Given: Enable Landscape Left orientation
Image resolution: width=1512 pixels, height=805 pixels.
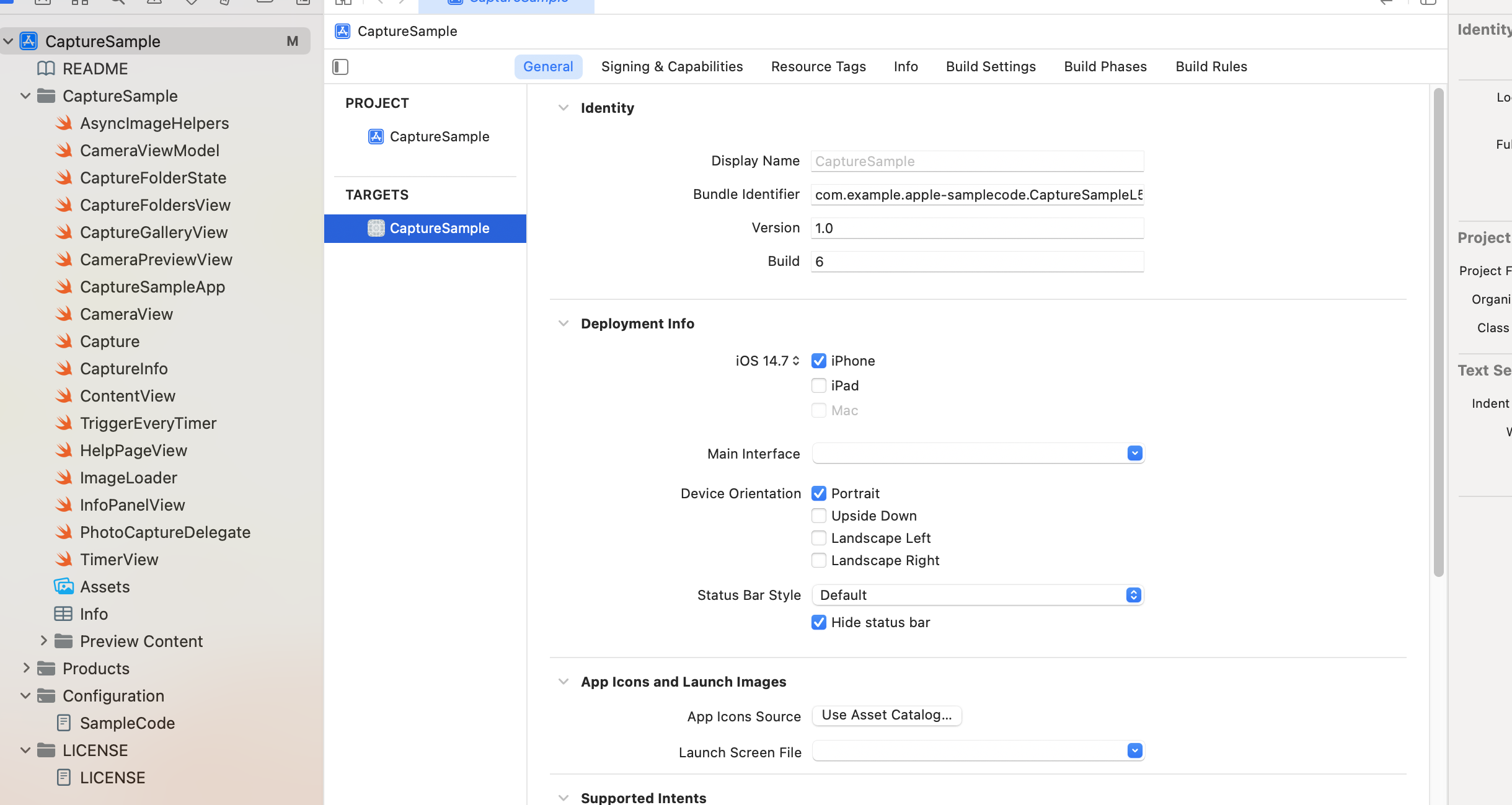Looking at the screenshot, I should [819, 538].
